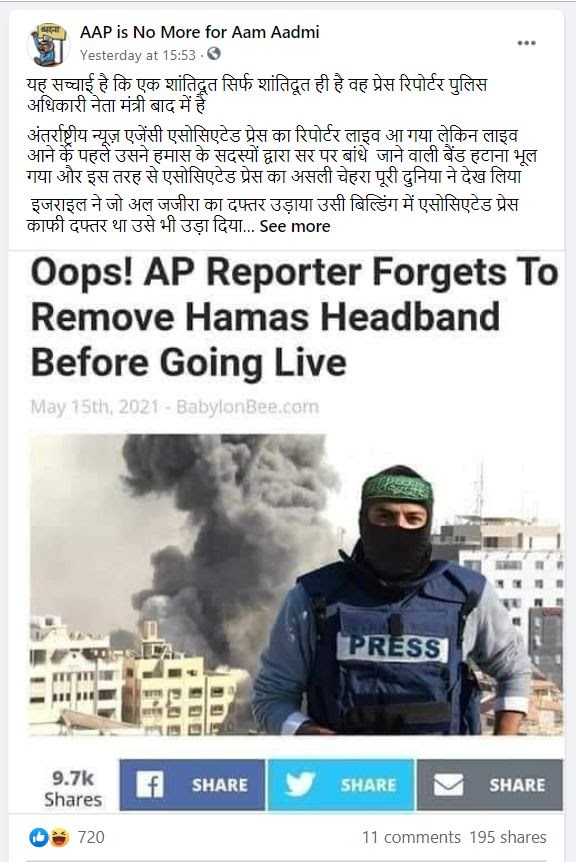Click the 9.7k Shares counter
Image resolution: width=576 pixels, height=862 pixels.
tap(73, 788)
